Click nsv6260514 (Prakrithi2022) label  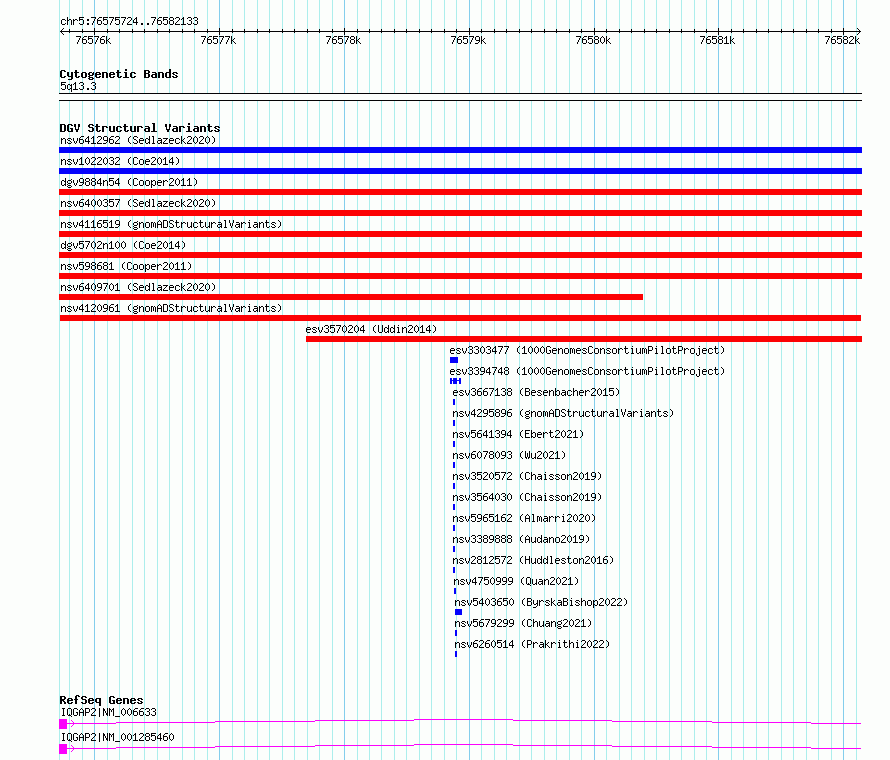[532, 644]
